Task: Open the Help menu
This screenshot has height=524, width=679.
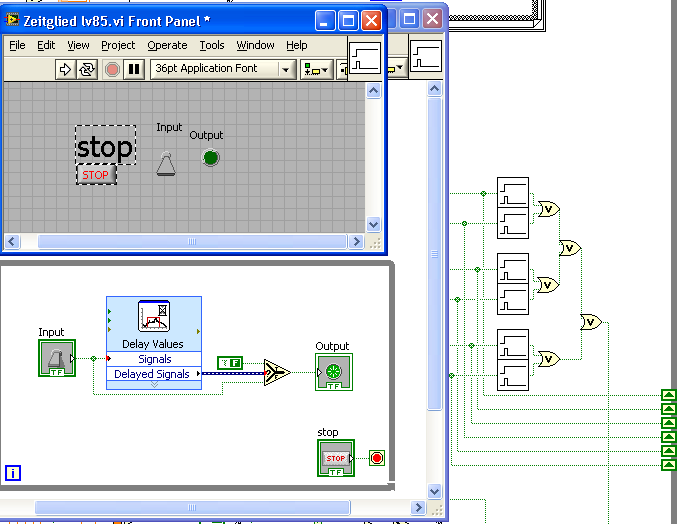Action: (297, 45)
